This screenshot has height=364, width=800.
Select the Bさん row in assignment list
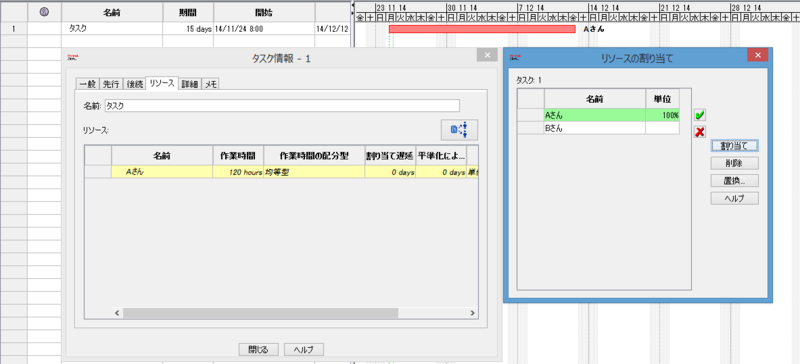(x=598, y=129)
